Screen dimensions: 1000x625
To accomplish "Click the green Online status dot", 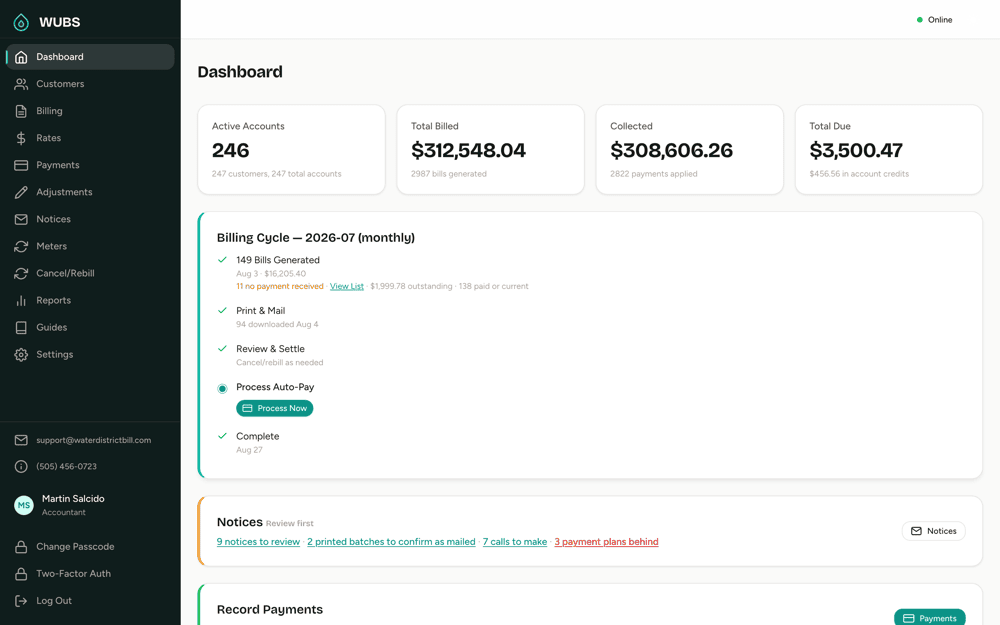I will [x=920, y=20].
